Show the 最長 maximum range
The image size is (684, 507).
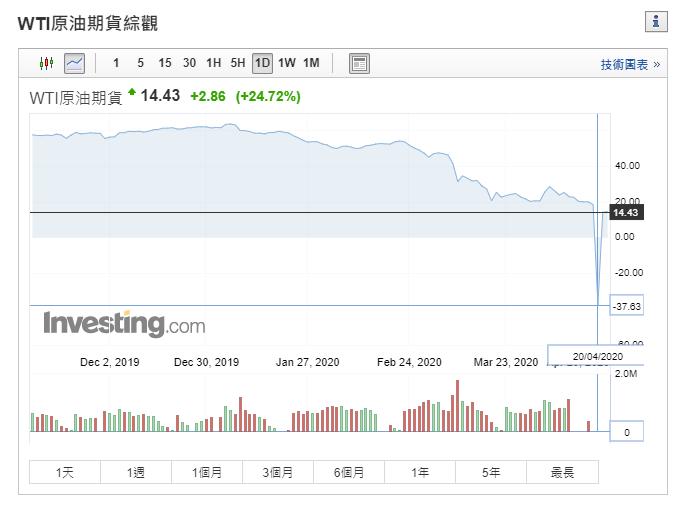tap(562, 472)
